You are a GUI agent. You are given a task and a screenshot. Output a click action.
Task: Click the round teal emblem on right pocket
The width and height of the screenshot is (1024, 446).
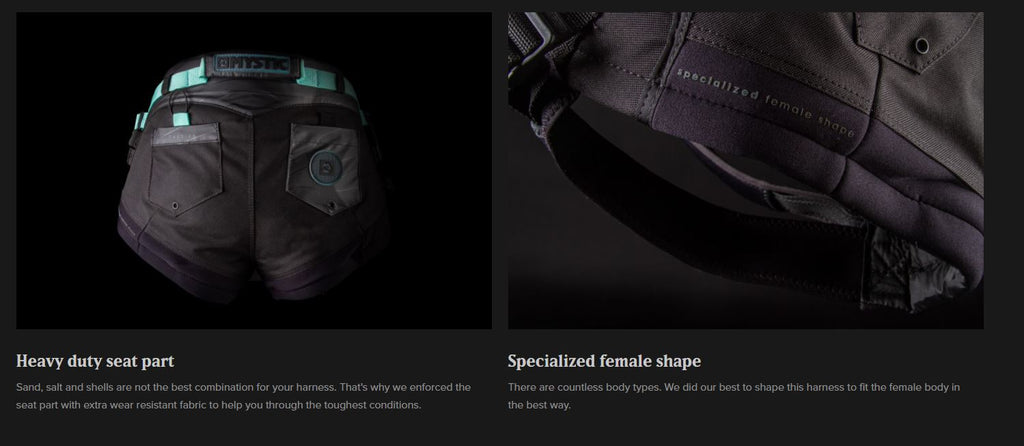pyautogui.click(x=323, y=167)
